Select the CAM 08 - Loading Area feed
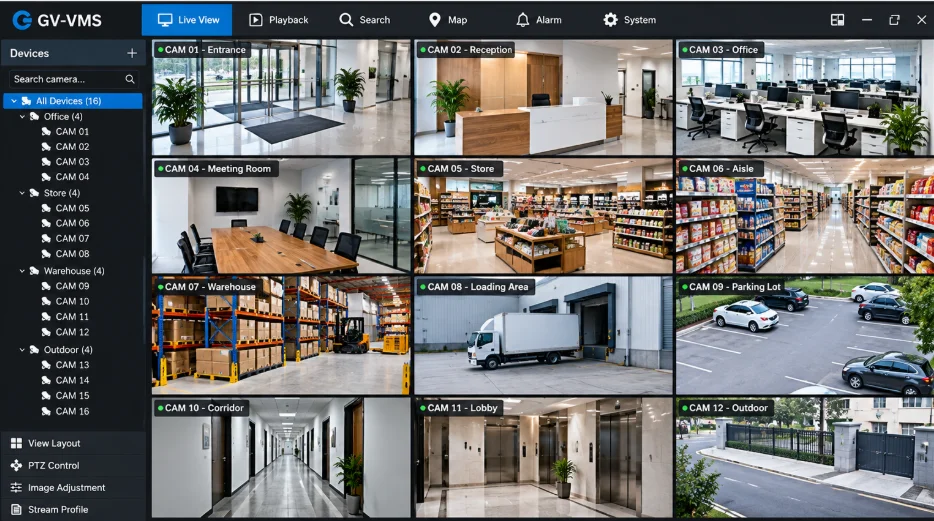The image size is (934, 521). (x=543, y=335)
